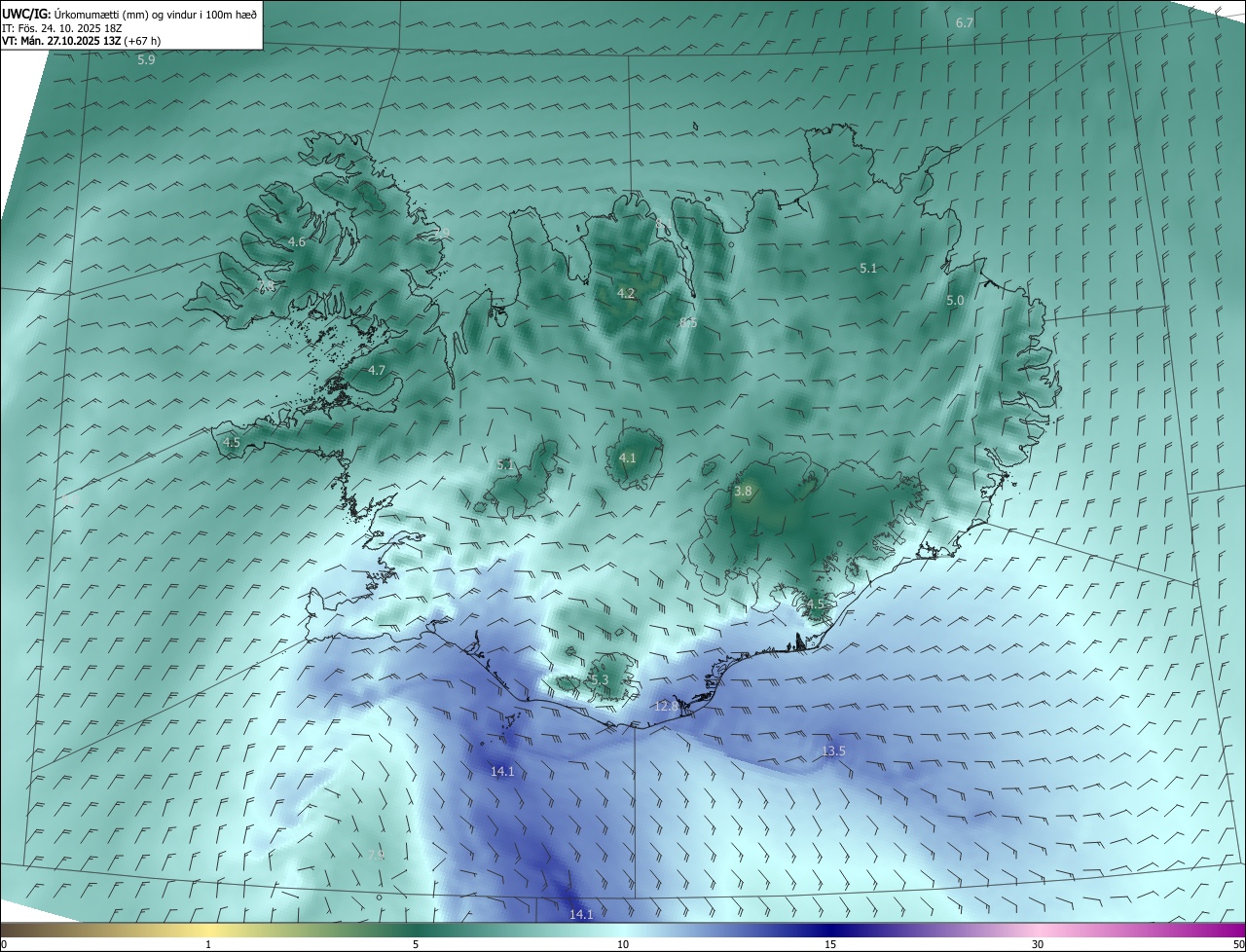The width and height of the screenshot is (1246, 952).
Task: Click the 13.5 value over the southeast sea
Action: pyautogui.click(x=833, y=751)
